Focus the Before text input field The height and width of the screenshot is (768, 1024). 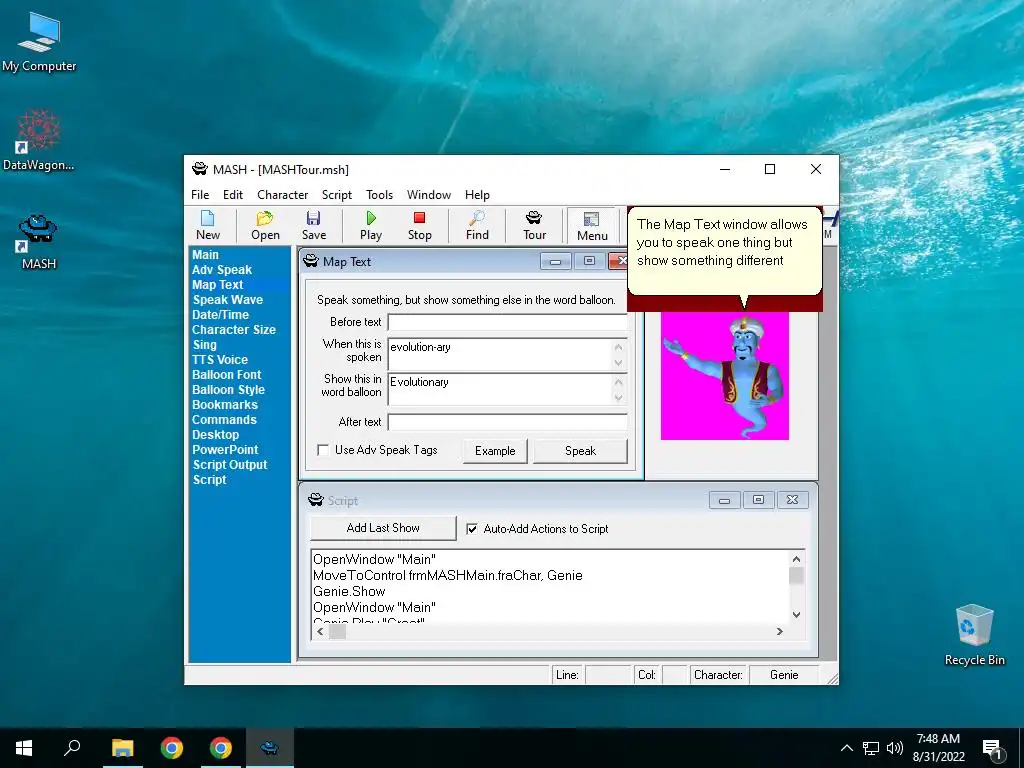507,322
